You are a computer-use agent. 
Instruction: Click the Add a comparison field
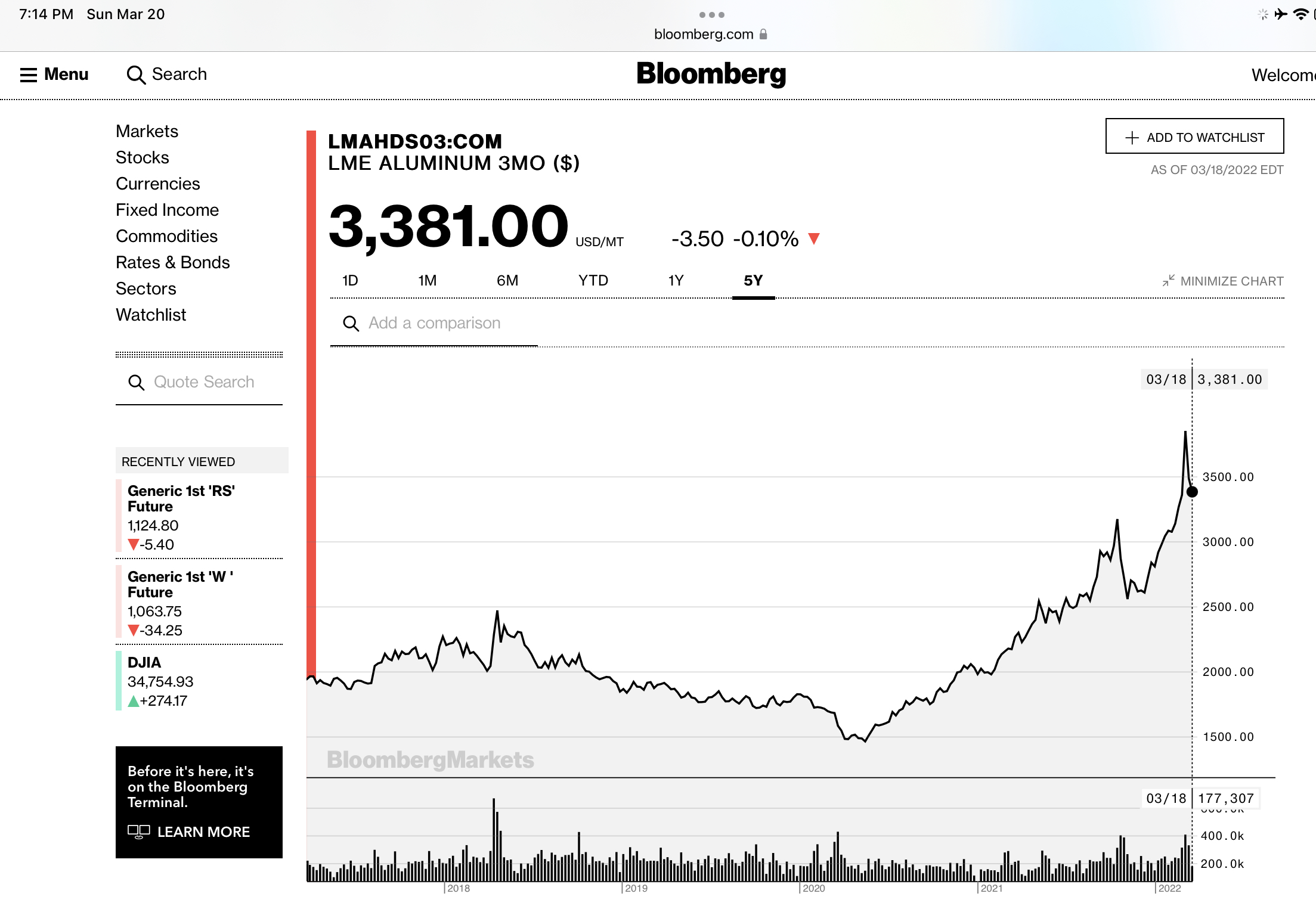click(434, 324)
